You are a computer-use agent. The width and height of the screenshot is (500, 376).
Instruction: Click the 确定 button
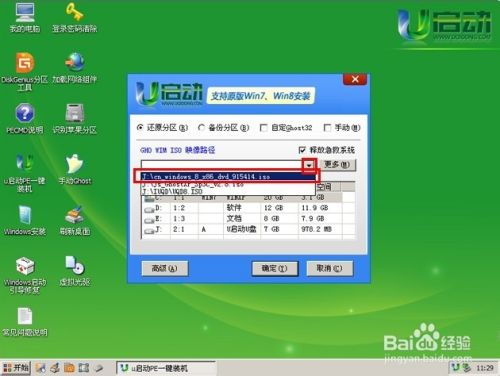click(275, 268)
